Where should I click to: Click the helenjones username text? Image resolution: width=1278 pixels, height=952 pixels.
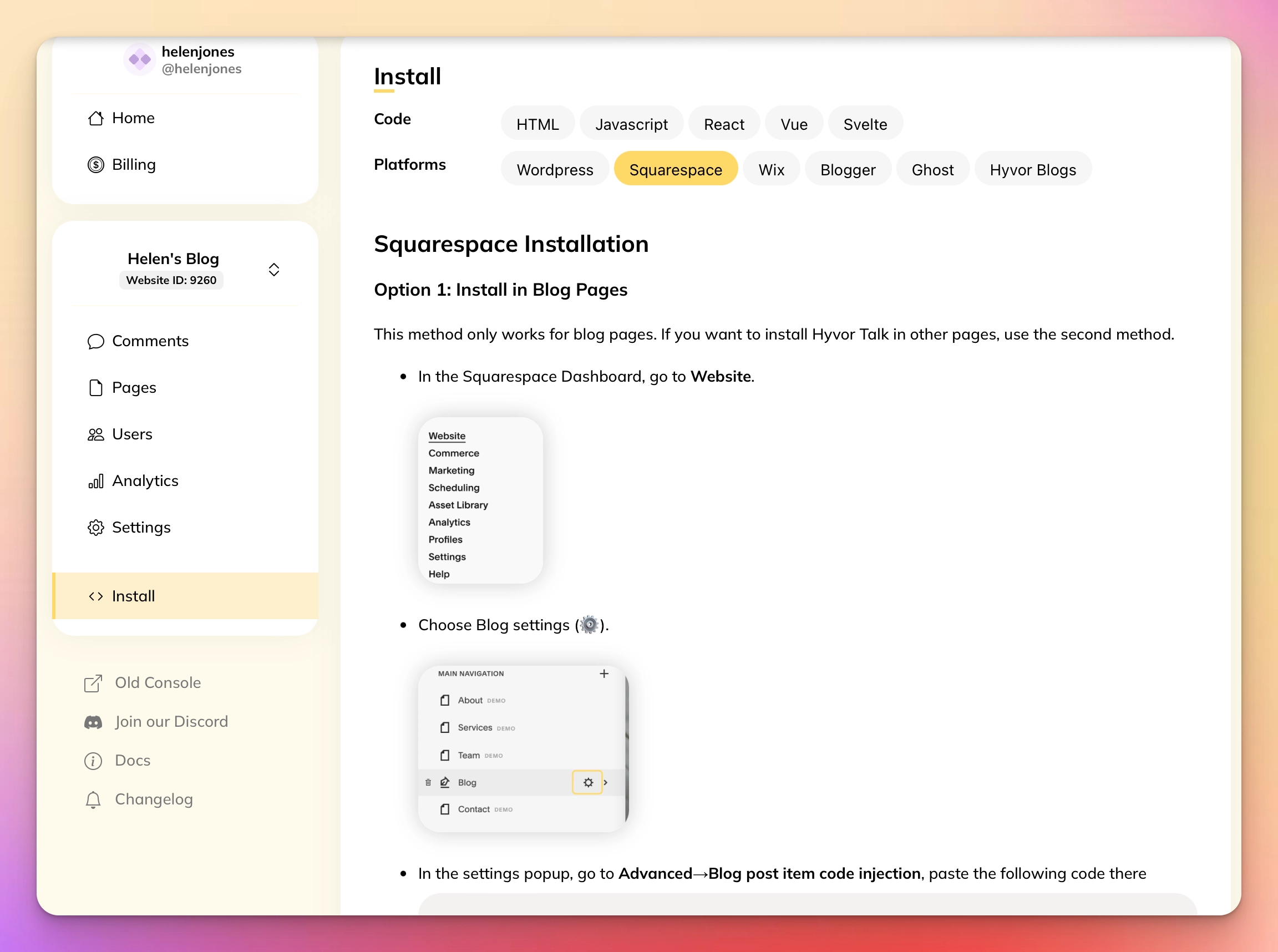tap(197, 51)
